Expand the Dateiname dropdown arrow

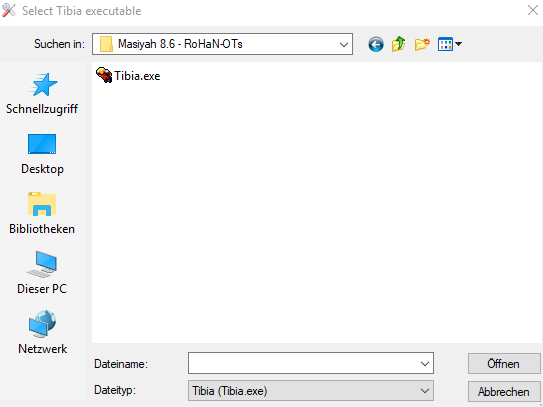(x=425, y=363)
